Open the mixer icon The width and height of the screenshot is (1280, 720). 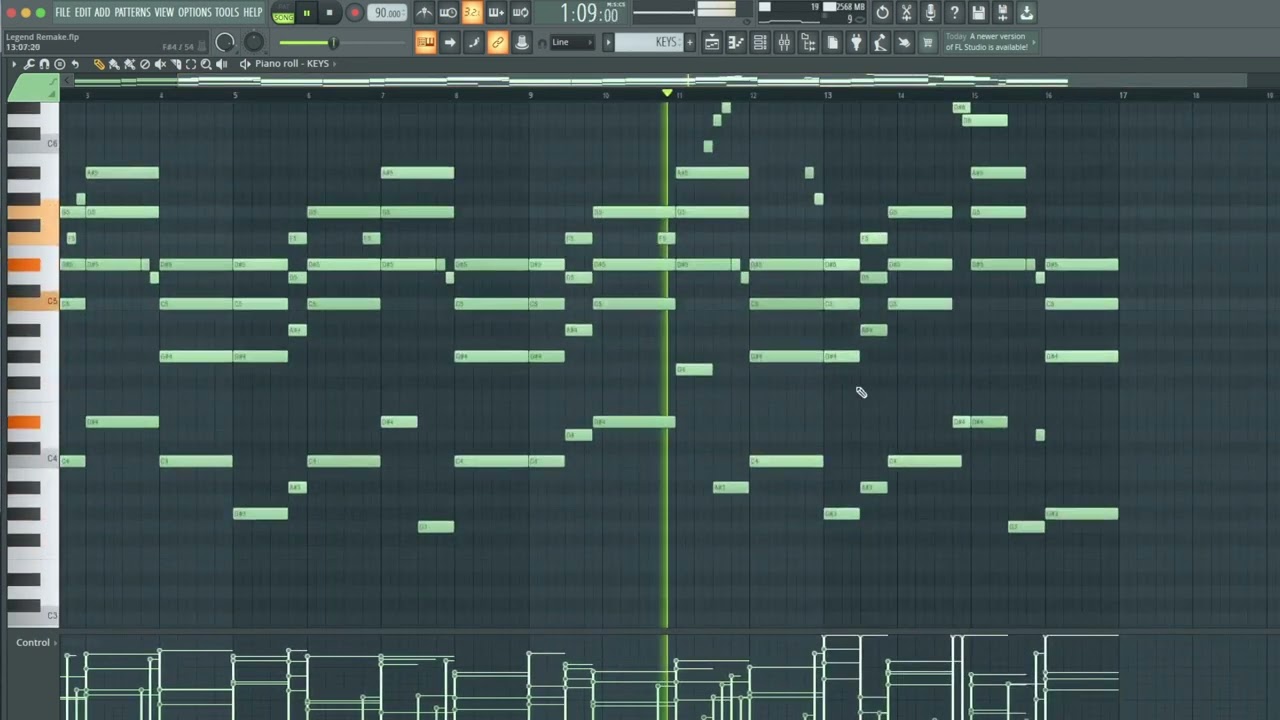click(x=784, y=42)
